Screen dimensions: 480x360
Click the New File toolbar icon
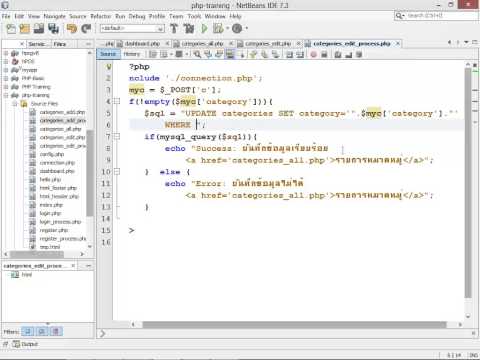(x=11, y=29)
